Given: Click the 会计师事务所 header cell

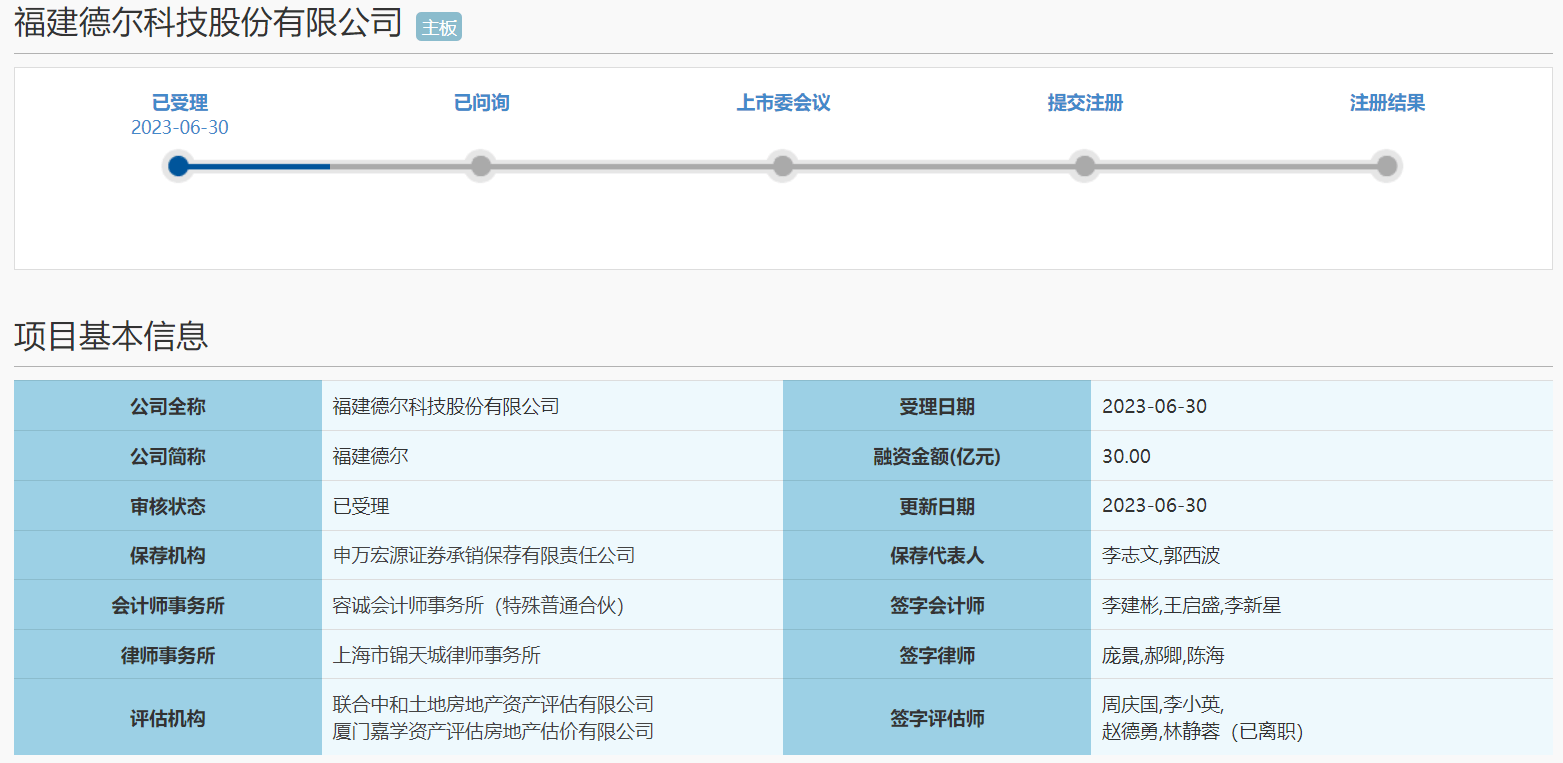Looking at the screenshot, I should pyautogui.click(x=168, y=605).
